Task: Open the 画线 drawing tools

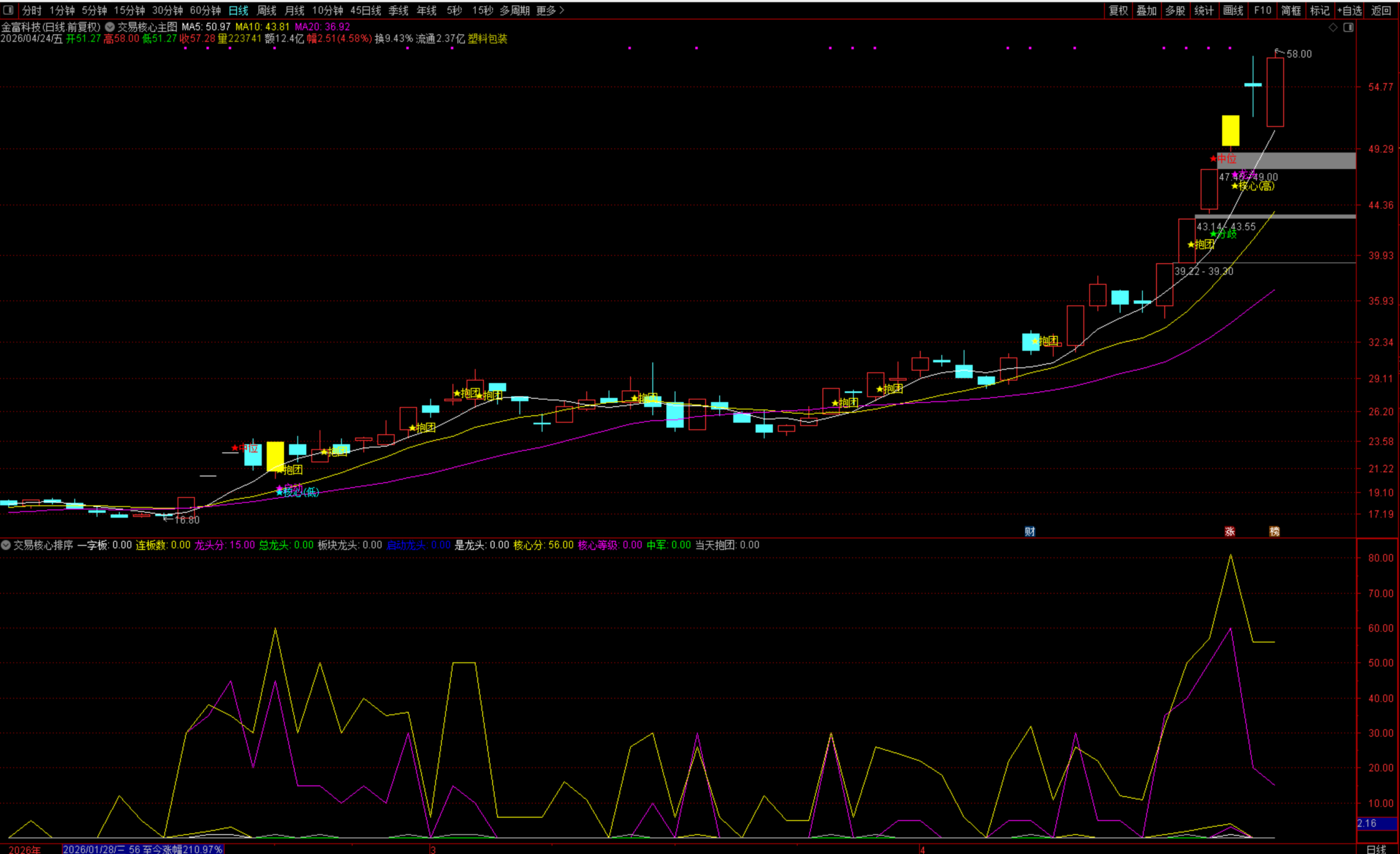Action: pyautogui.click(x=1233, y=10)
